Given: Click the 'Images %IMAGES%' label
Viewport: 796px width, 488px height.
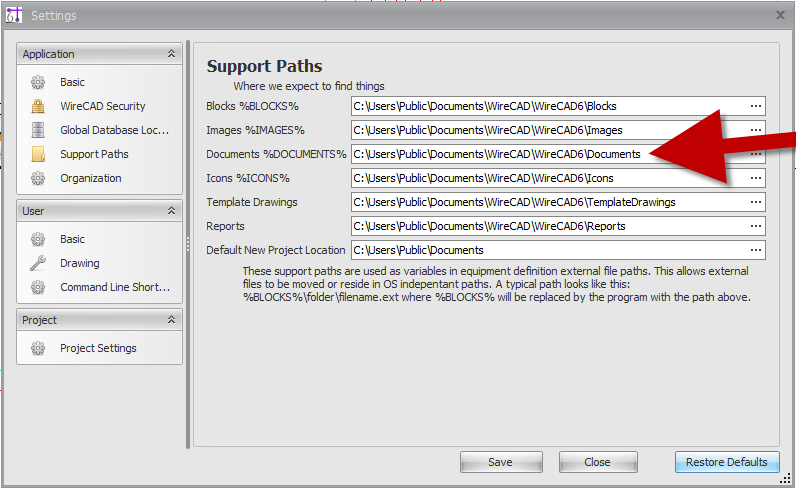Looking at the screenshot, I should coord(255,130).
